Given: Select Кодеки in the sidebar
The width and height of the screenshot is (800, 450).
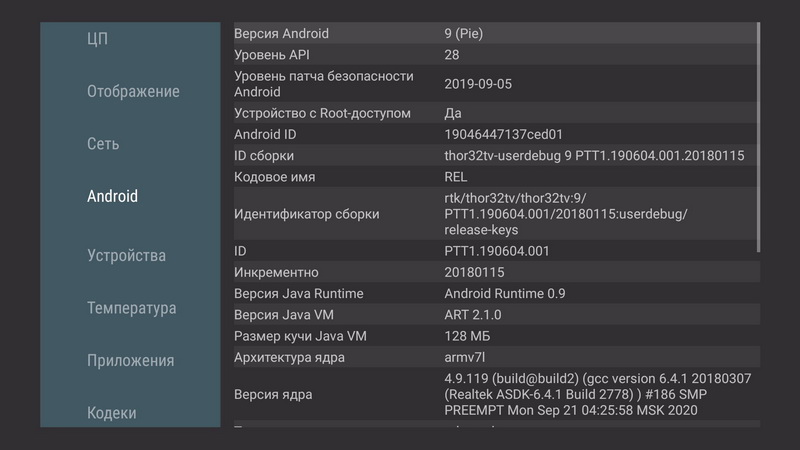Looking at the screenshot, I should 112,412.
